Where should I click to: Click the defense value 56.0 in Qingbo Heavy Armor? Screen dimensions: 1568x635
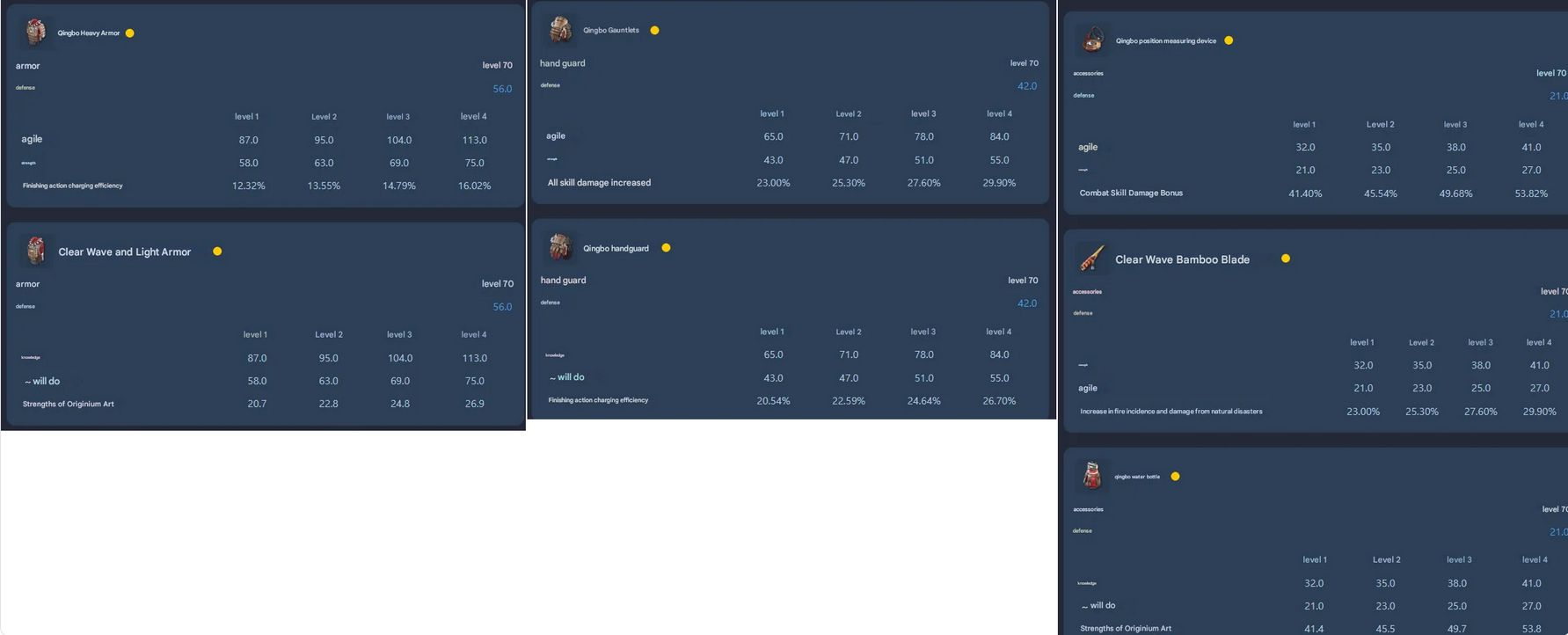pyautogui.click(x=502, y=89)
